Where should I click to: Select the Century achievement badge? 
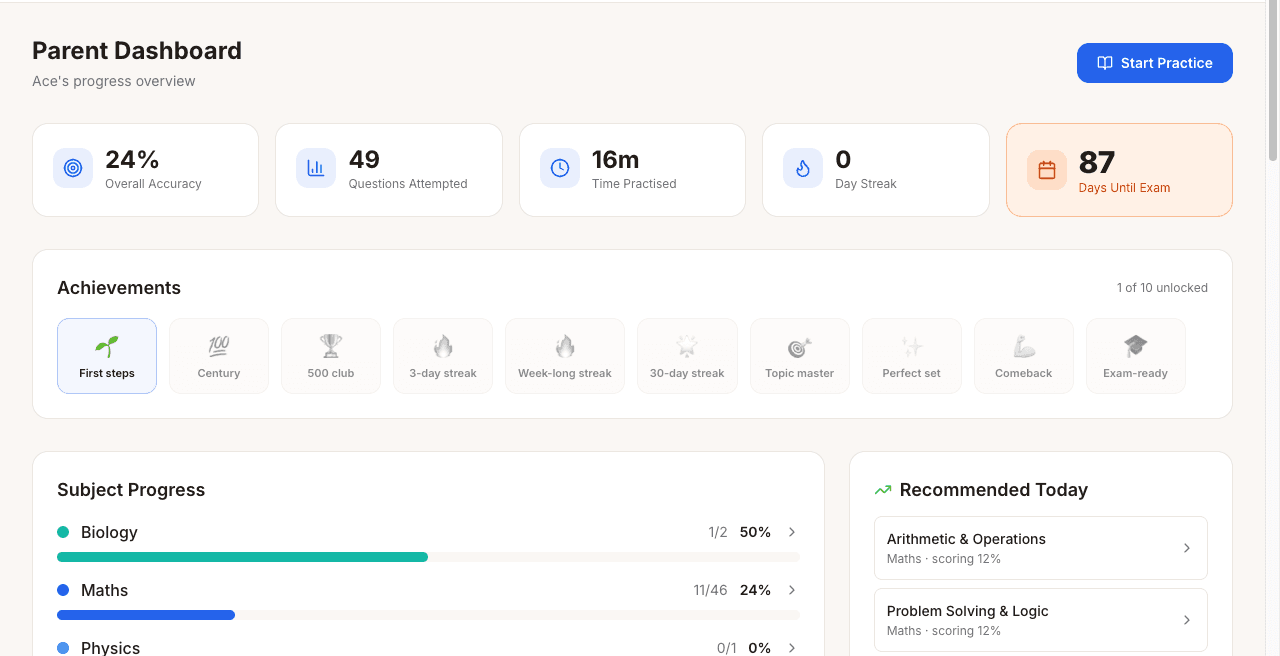[x=219, y=356]
